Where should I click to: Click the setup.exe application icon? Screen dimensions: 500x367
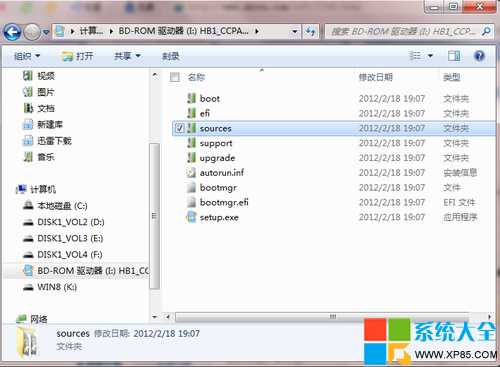tap(191, 217)
